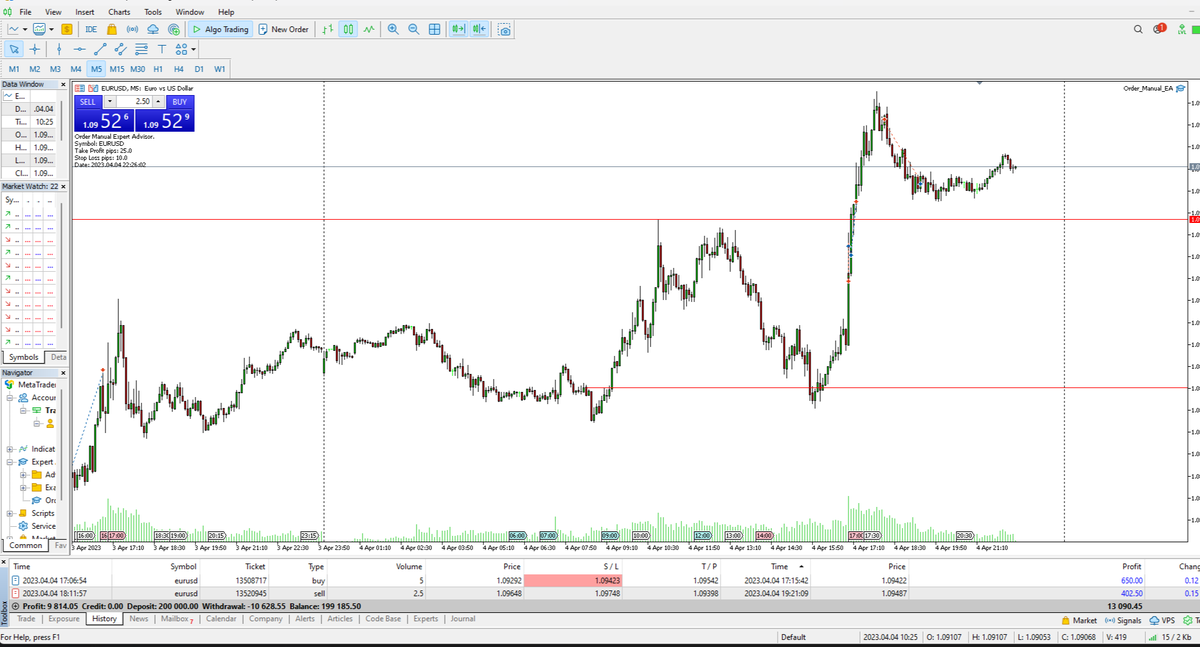
Task: Click the SELL button on chart panel
Action: [88, 101]
